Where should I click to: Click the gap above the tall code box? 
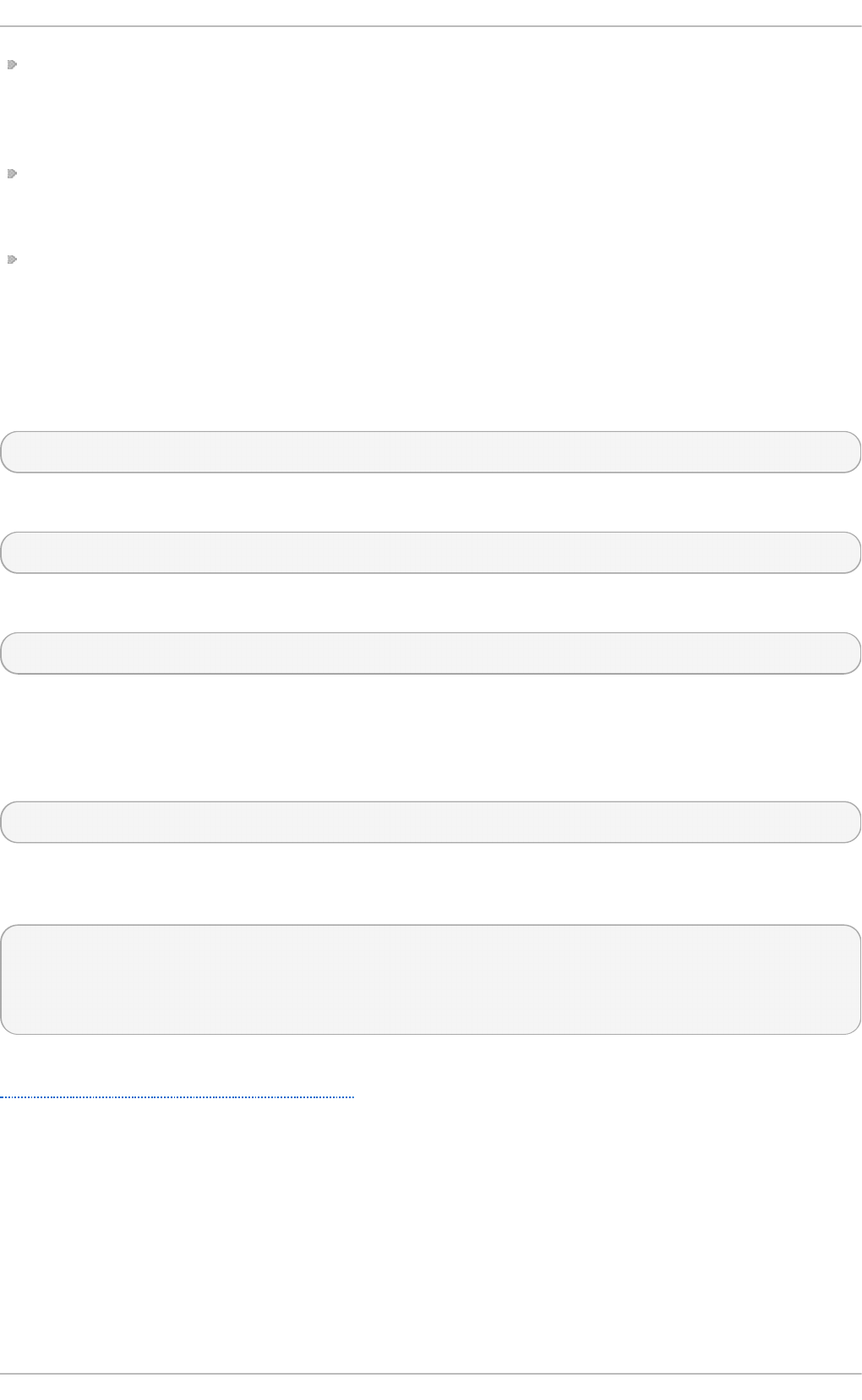pyautogui.click(x=431, y=883)
